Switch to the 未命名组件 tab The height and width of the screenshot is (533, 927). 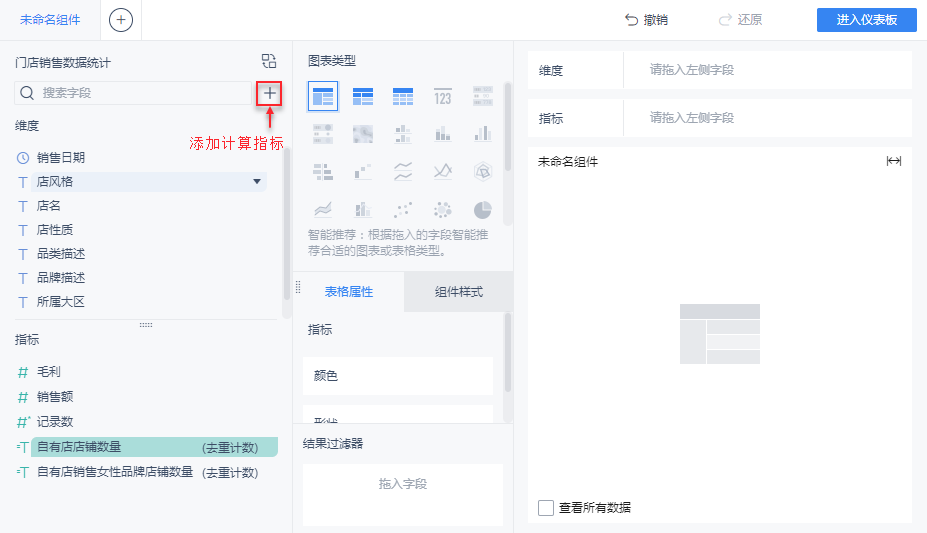click(50, 20)
